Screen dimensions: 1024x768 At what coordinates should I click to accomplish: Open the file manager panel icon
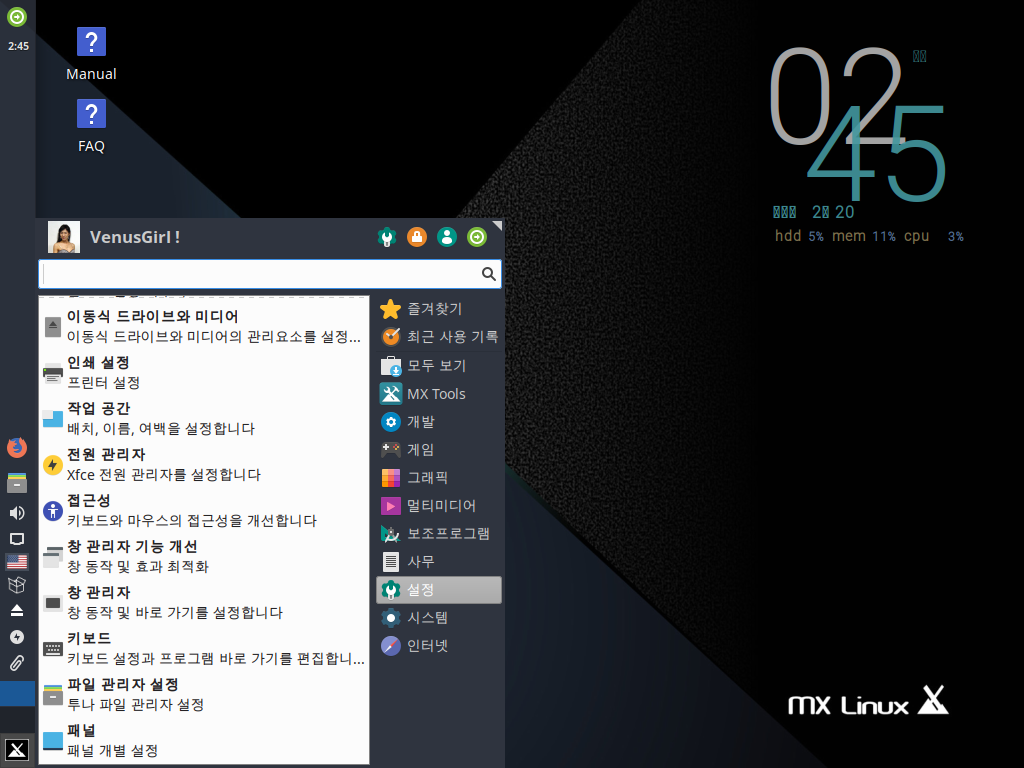pyautogui.click(x=17, y=483)
